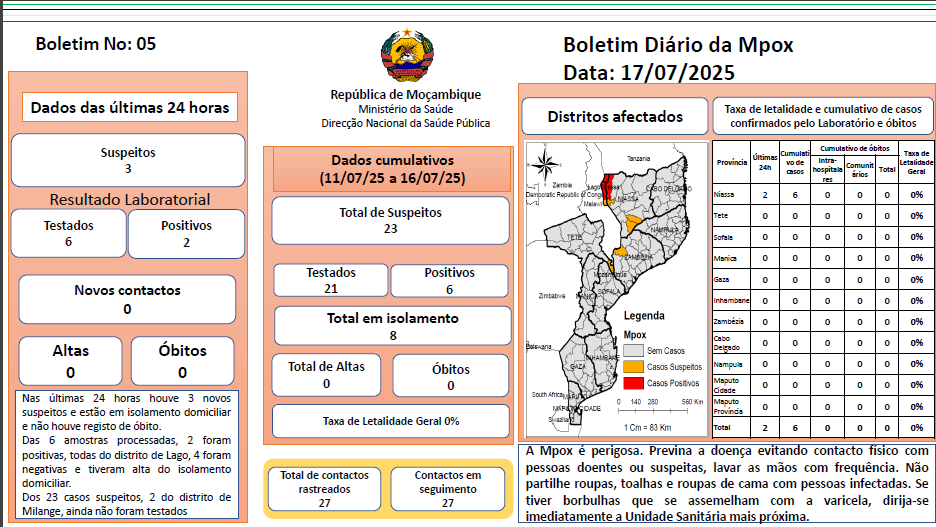Click the 'Suspeitos 3' box
Screen dimensions: 936x527
click(x=128, y=160)
